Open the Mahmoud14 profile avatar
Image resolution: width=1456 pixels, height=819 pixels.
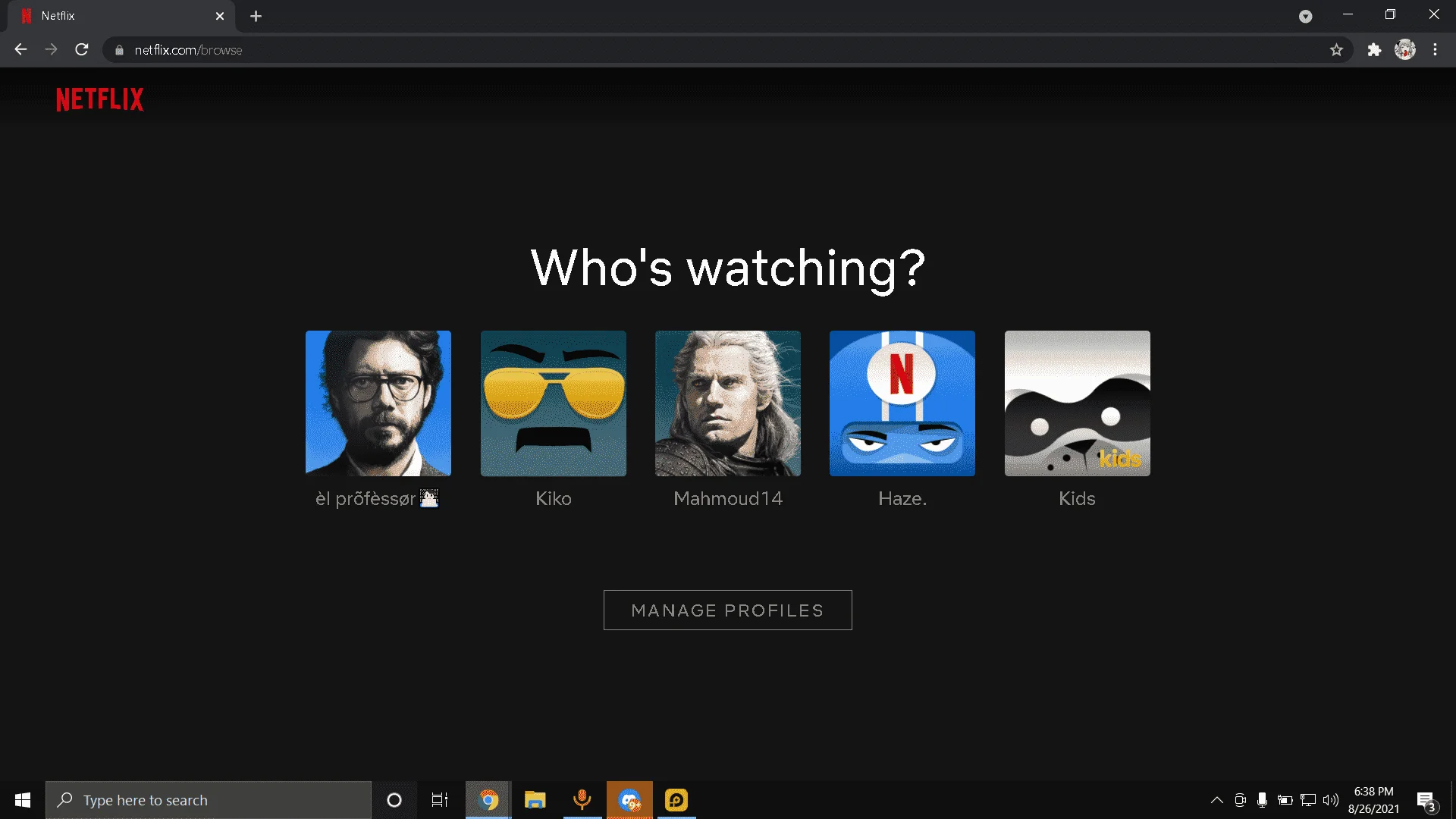click(x=728, y=403)
